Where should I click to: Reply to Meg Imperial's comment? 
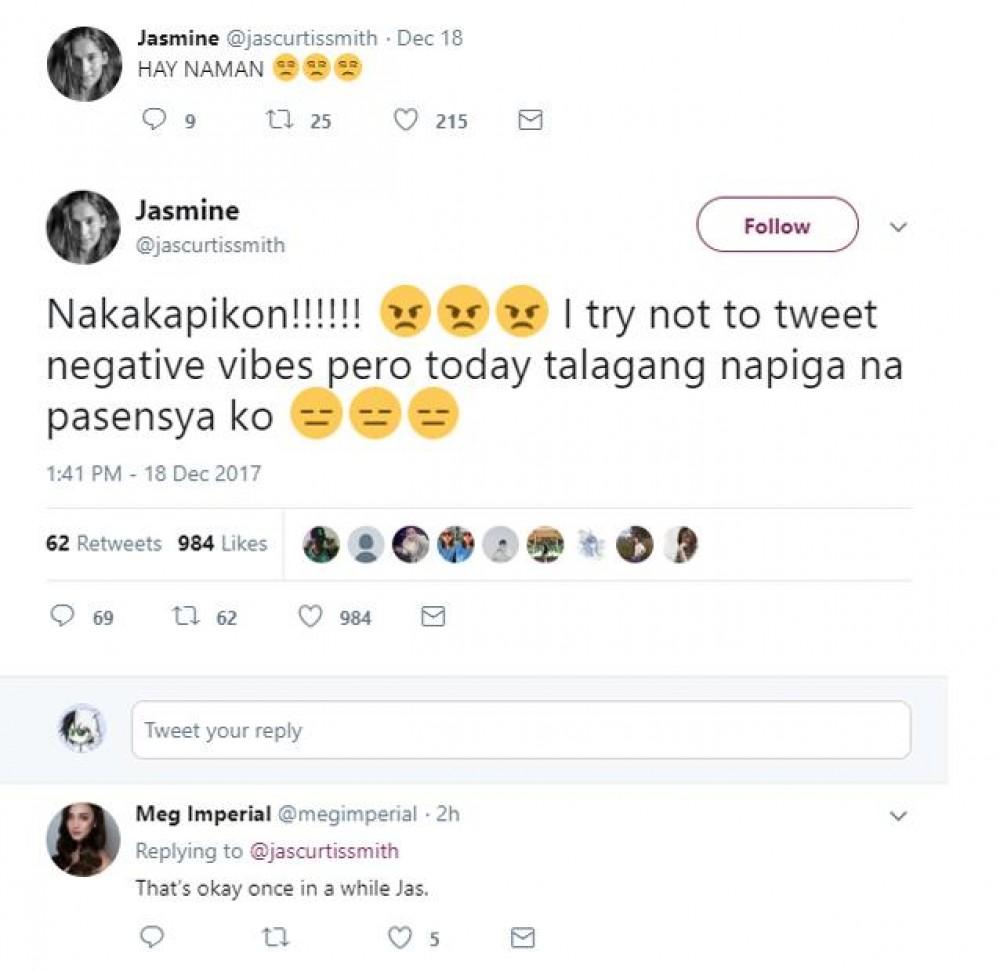152,937
